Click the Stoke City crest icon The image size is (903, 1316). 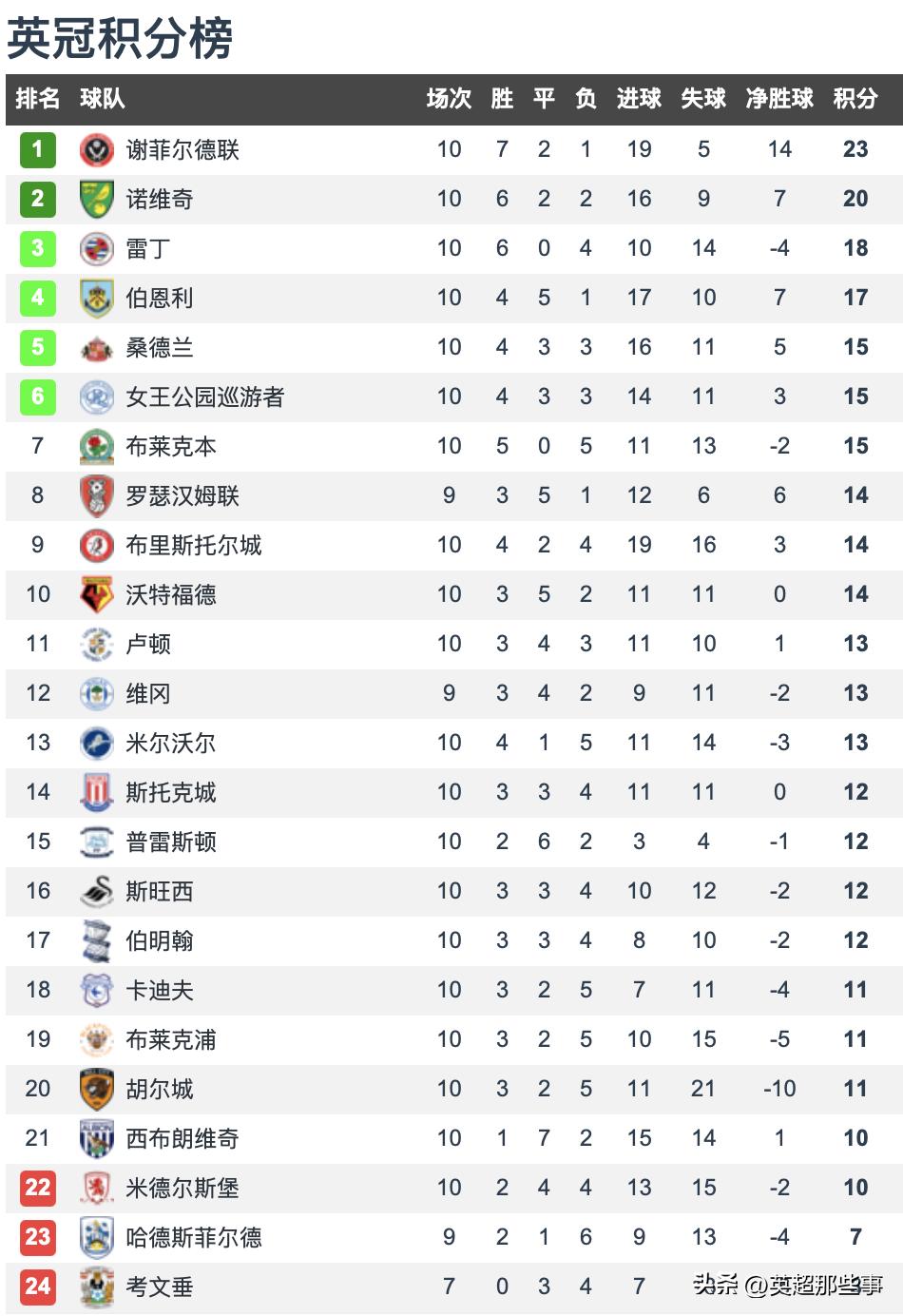(x=97, y=792)
